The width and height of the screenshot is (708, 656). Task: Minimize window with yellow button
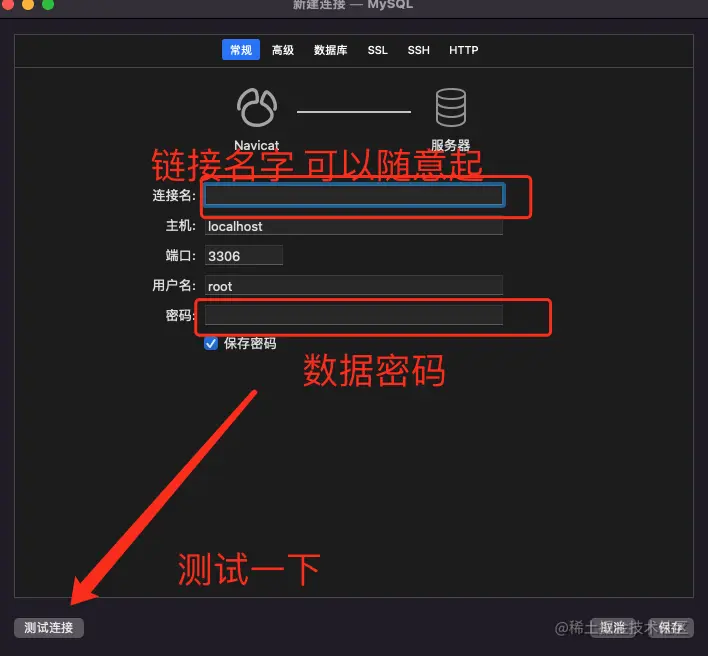pyautogui.click(x=28, y=4)
